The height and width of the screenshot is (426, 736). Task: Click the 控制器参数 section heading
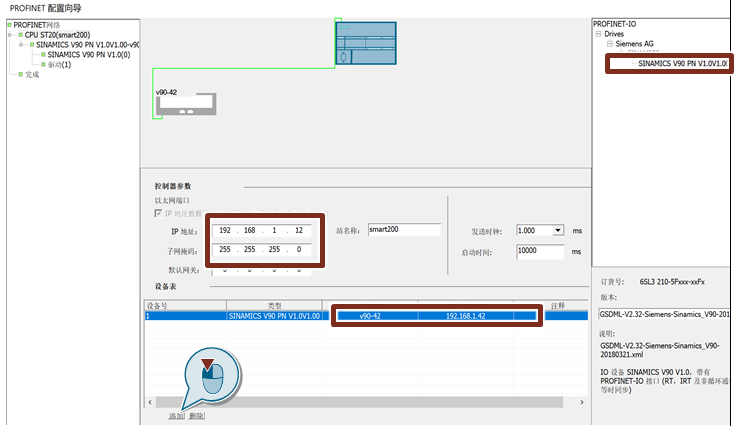tap(173, 186)
